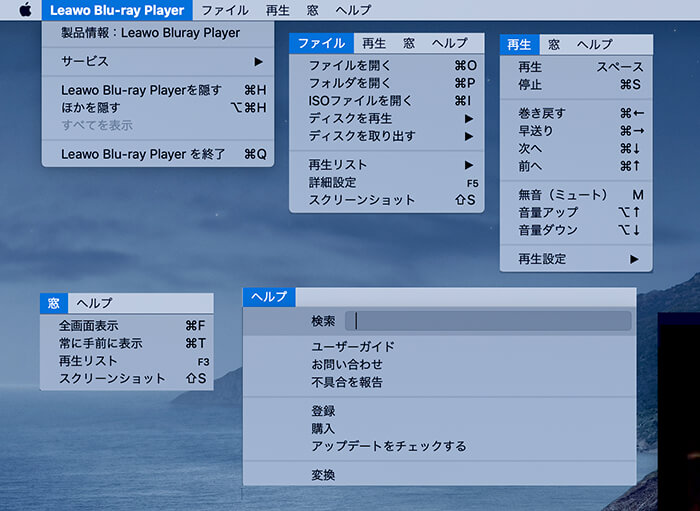Select 停止 menu entry
This screenshot has height=511, width=700.
(x=576, y=85)
